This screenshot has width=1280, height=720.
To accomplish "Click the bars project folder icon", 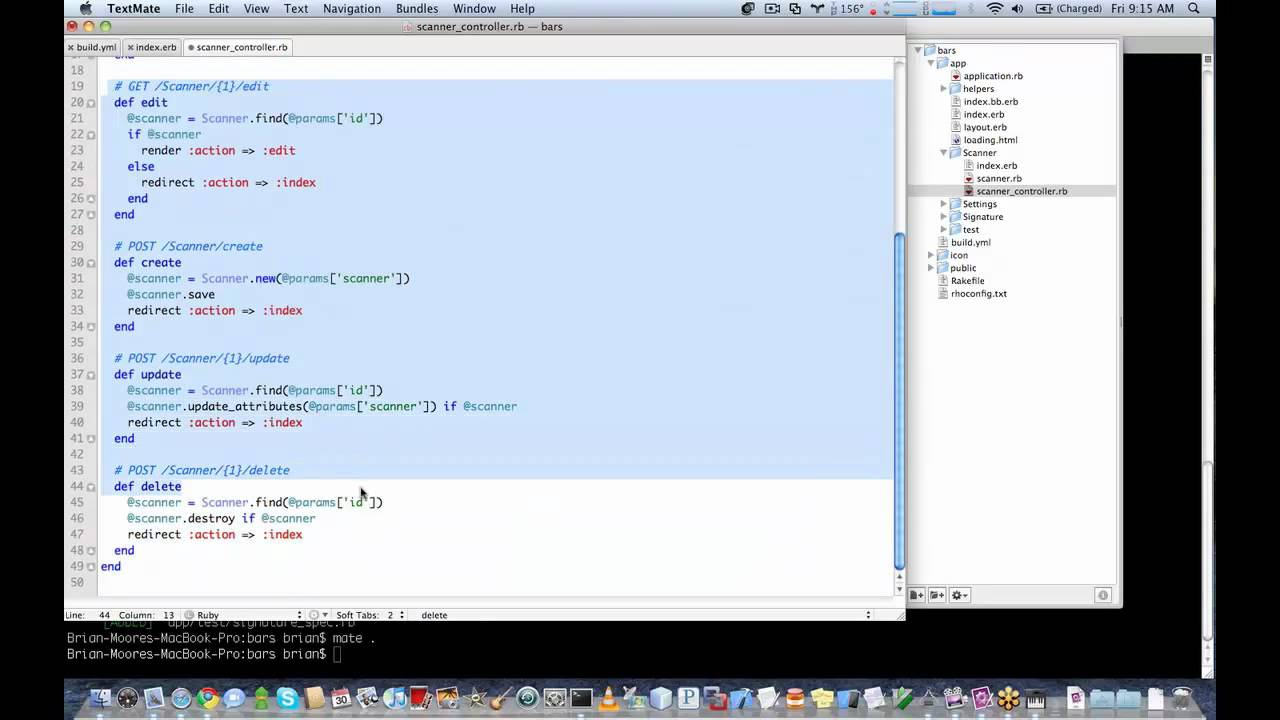I will [x=930, y=50].
